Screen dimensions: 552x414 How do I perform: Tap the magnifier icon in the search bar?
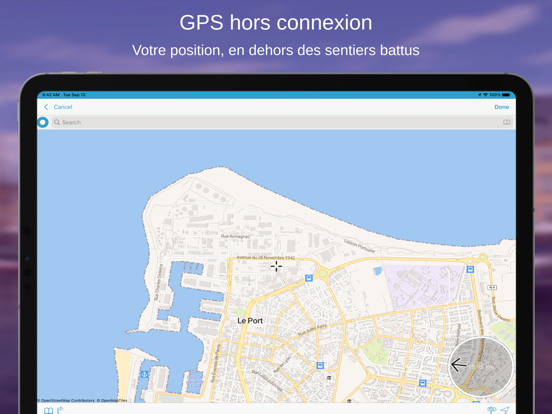[57, 122]
